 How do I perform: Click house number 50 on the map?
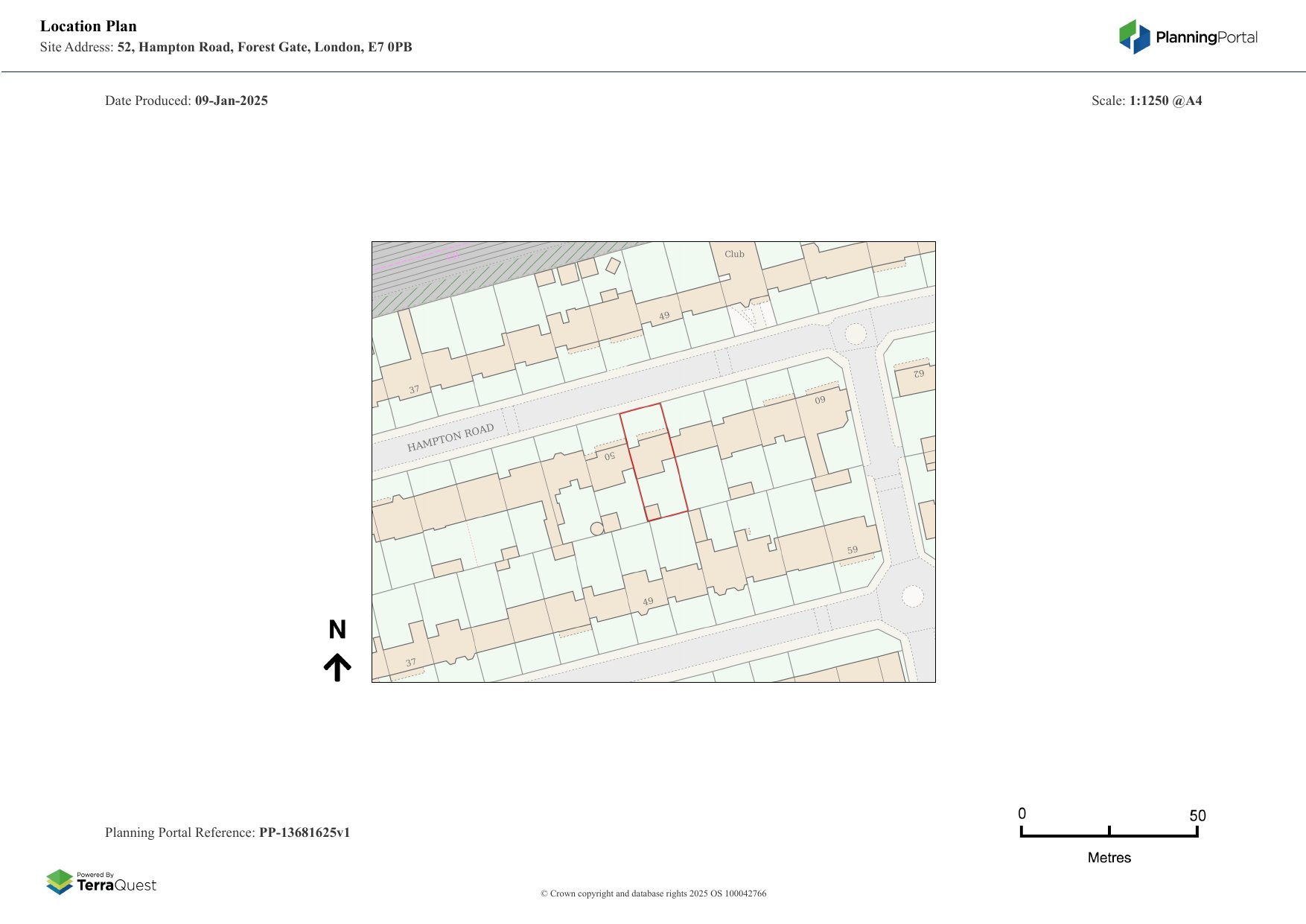point(610,456)
